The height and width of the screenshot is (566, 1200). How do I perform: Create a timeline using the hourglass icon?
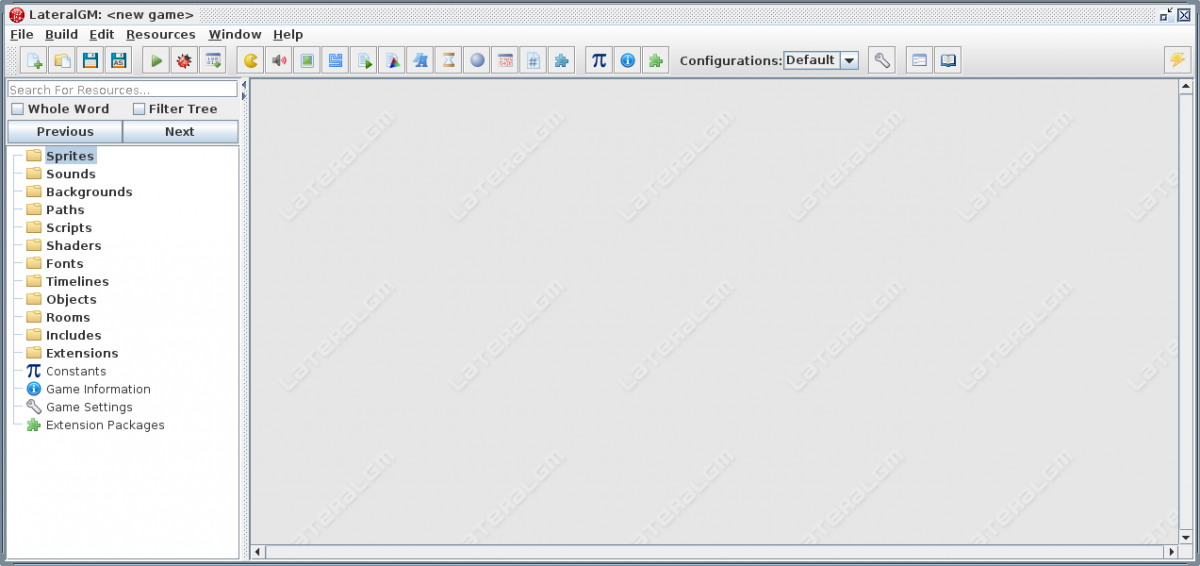[449, 61]
